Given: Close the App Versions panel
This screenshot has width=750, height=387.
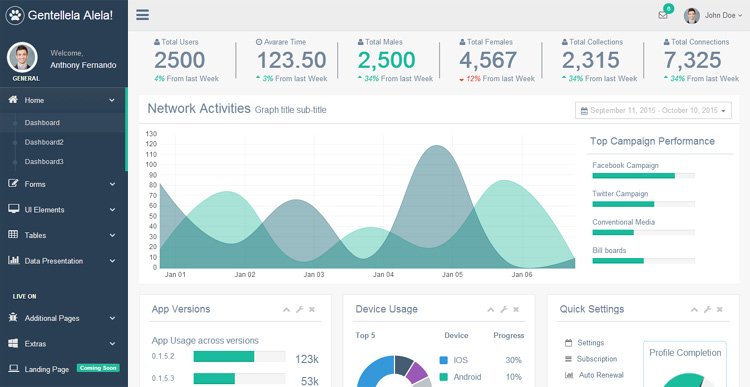Looking at the screenshot, I should click(312, 310).
